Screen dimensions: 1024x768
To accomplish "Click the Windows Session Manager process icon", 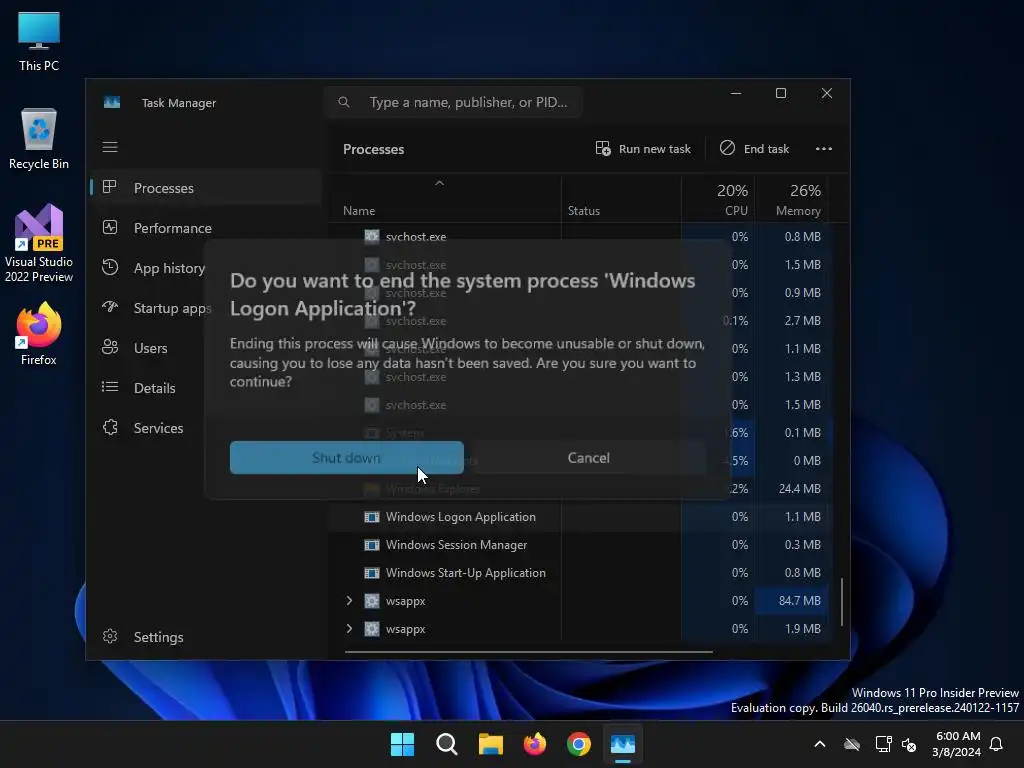I will click(372, 545).
